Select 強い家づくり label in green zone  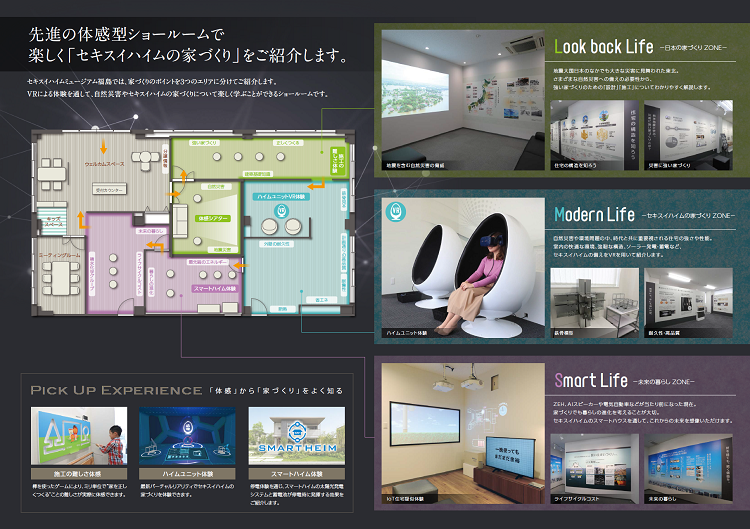204,143
